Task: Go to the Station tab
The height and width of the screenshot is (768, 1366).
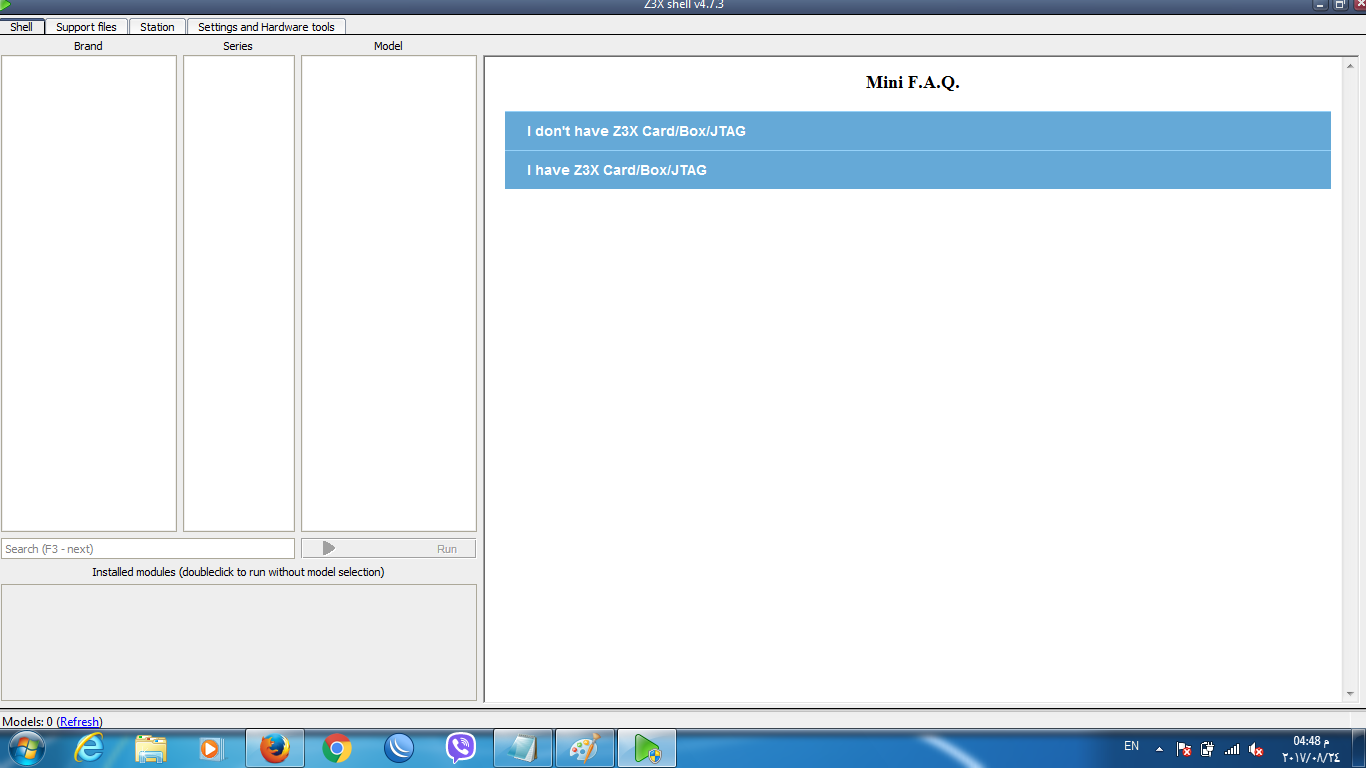Action: point(157,27)
